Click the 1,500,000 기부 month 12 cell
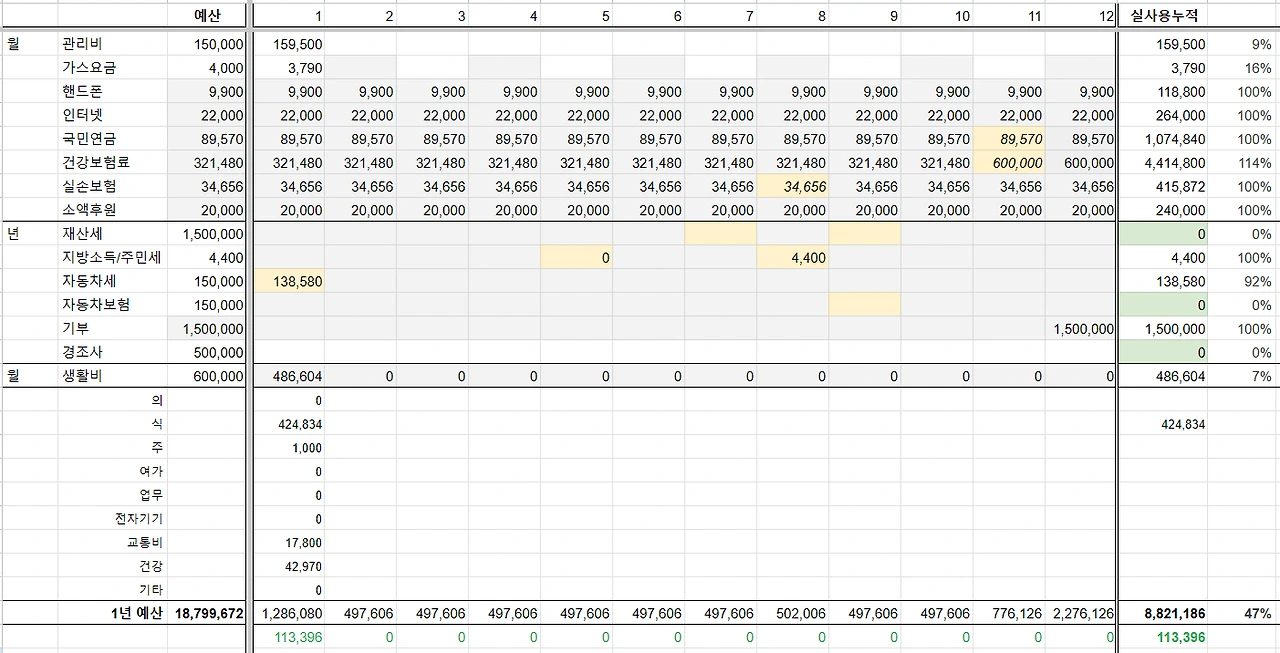This screenshot has width=1280, height=653. (1080, 329)
